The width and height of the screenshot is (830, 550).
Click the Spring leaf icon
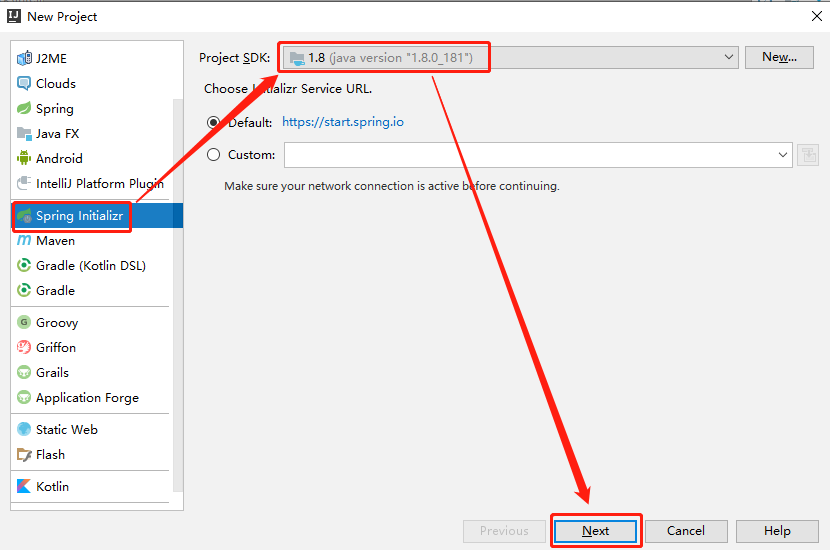(24, 109)
